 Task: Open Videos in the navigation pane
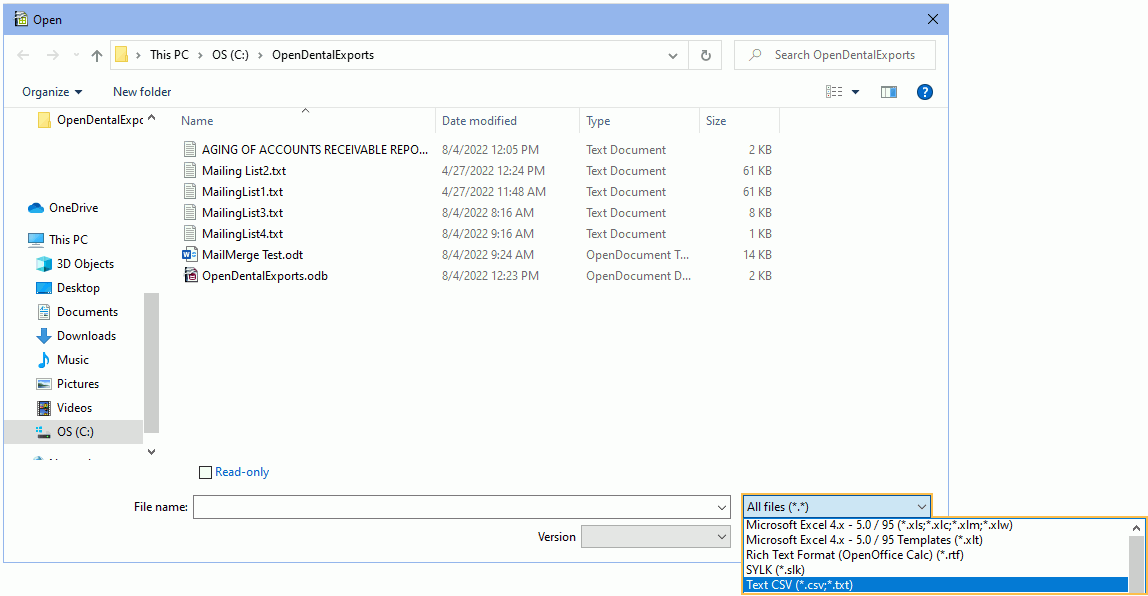[x=65, y=408]
